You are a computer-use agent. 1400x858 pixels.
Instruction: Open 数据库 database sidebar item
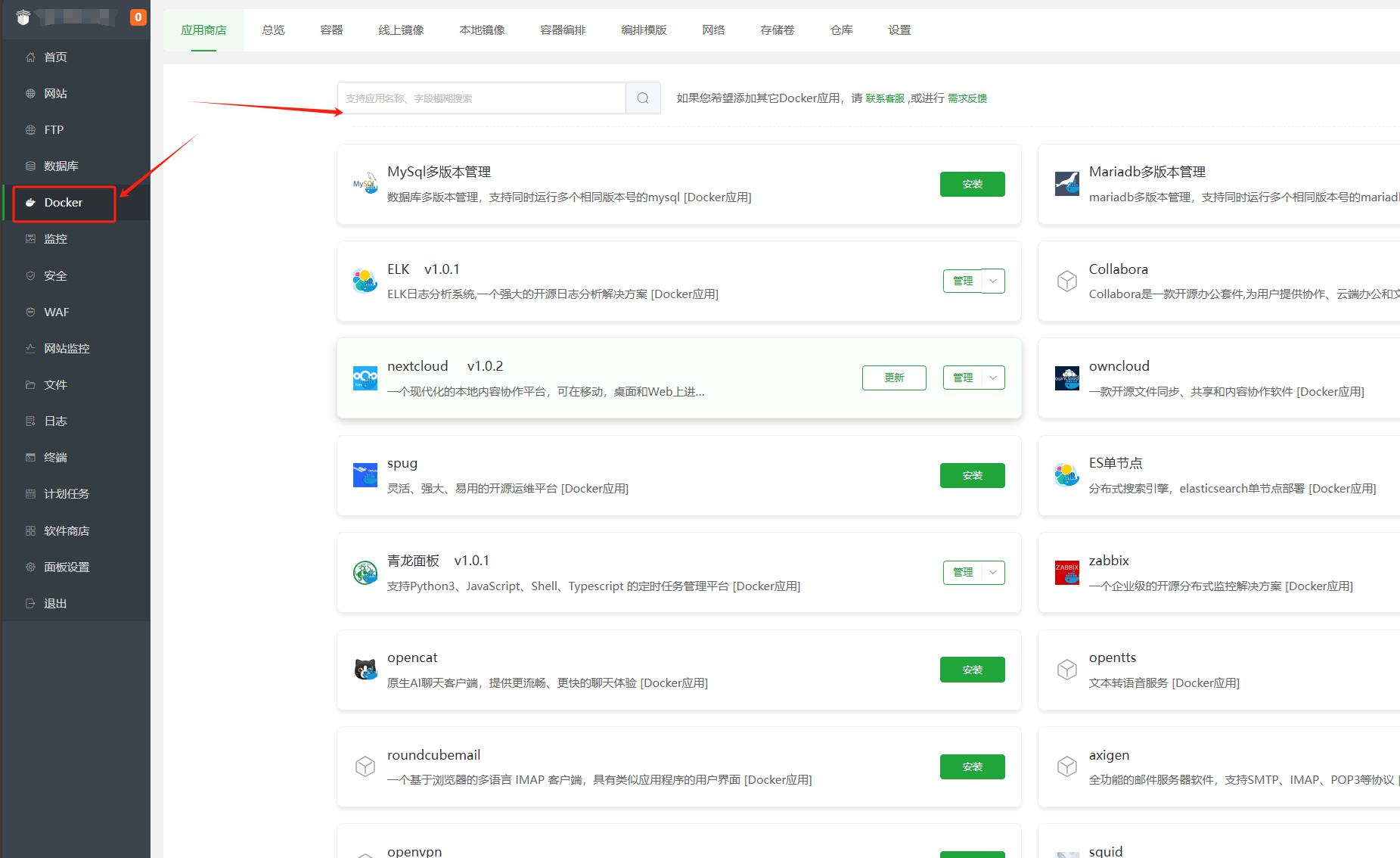point(76,166)
